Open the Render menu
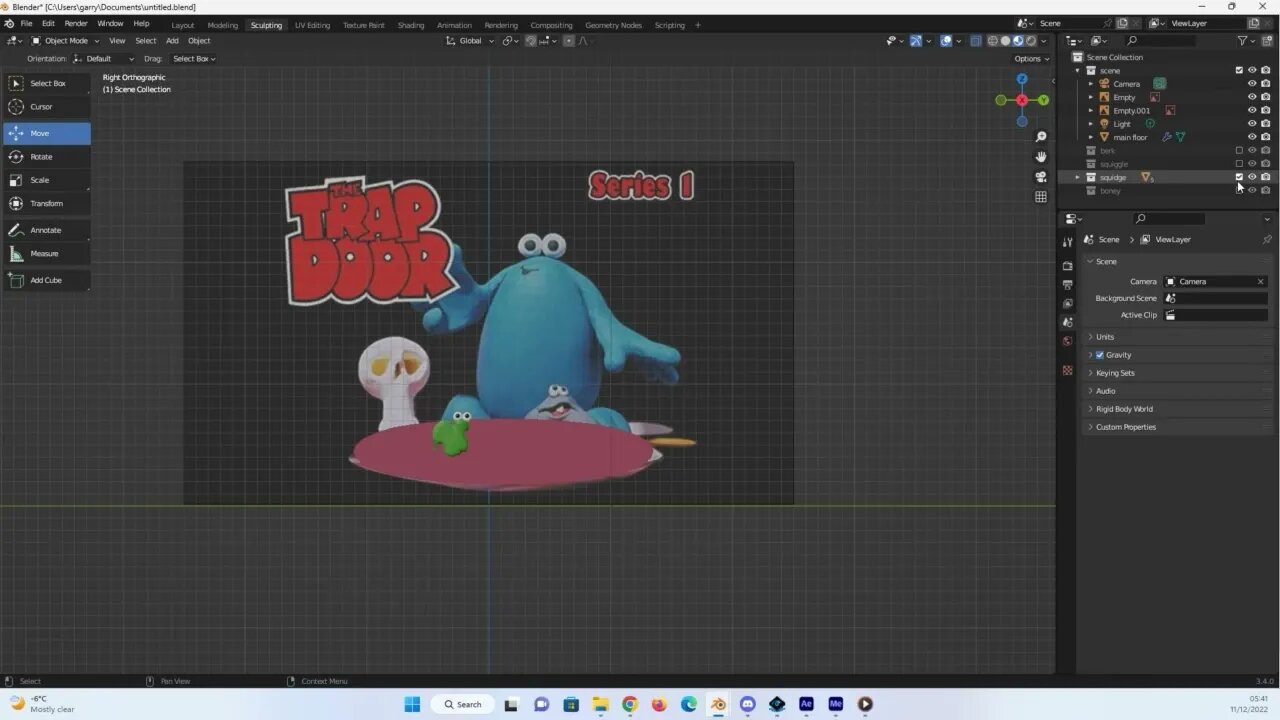1280x720 pixels. [76, 24]
